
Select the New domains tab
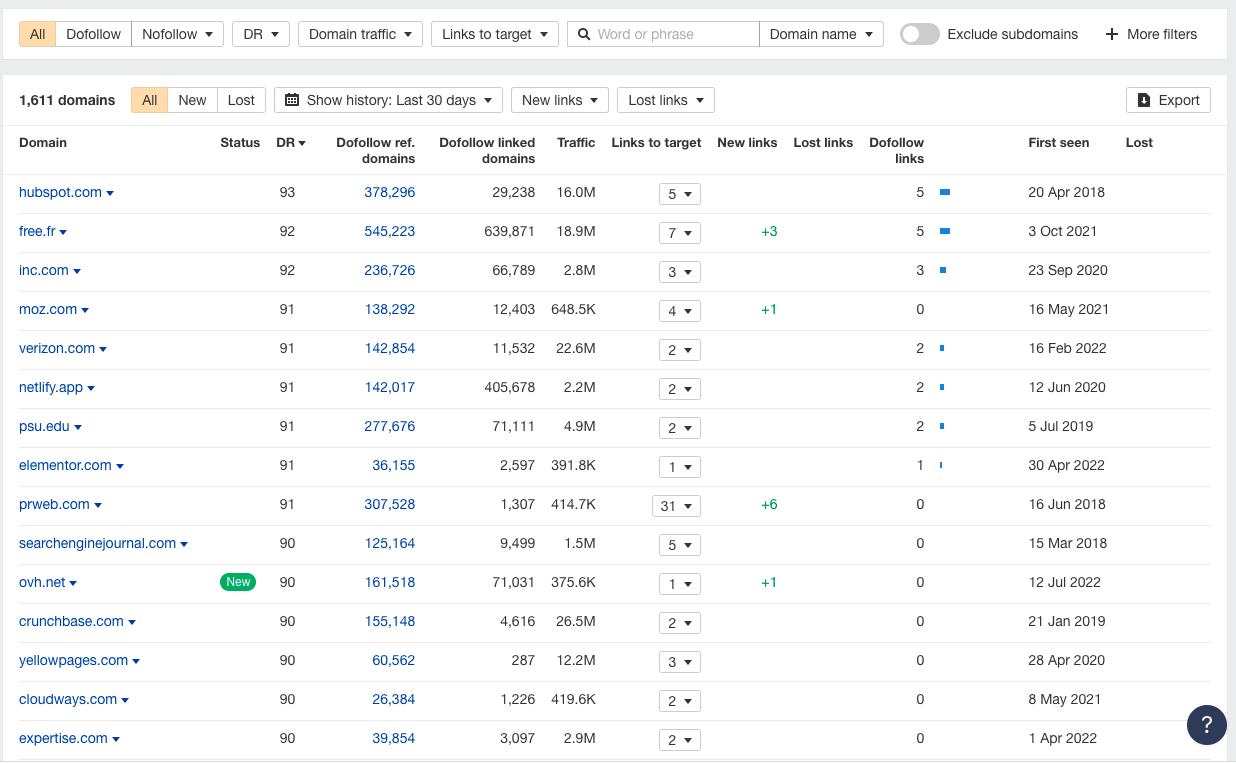[192, 100]
